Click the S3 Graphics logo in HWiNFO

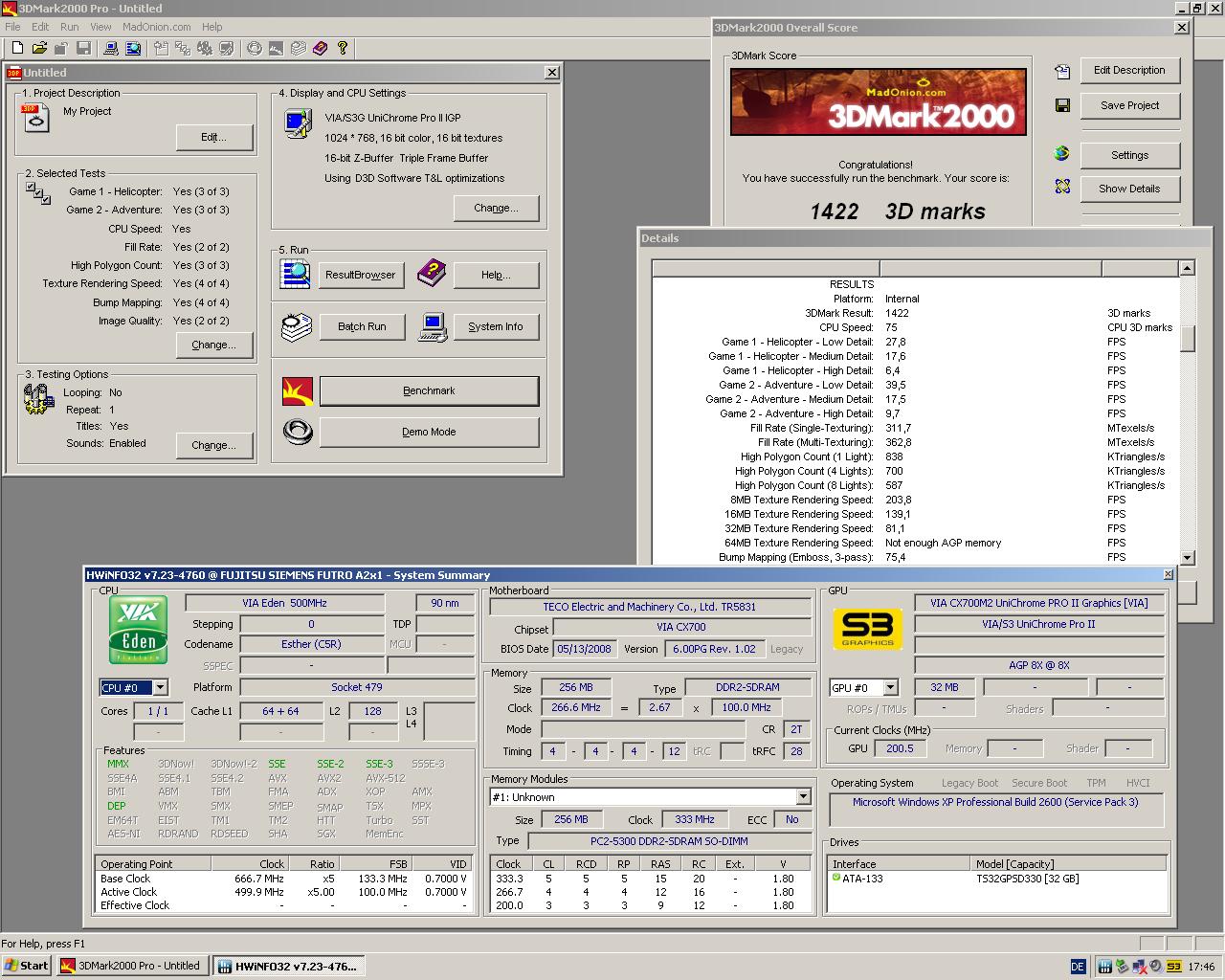tap(867, 629)
